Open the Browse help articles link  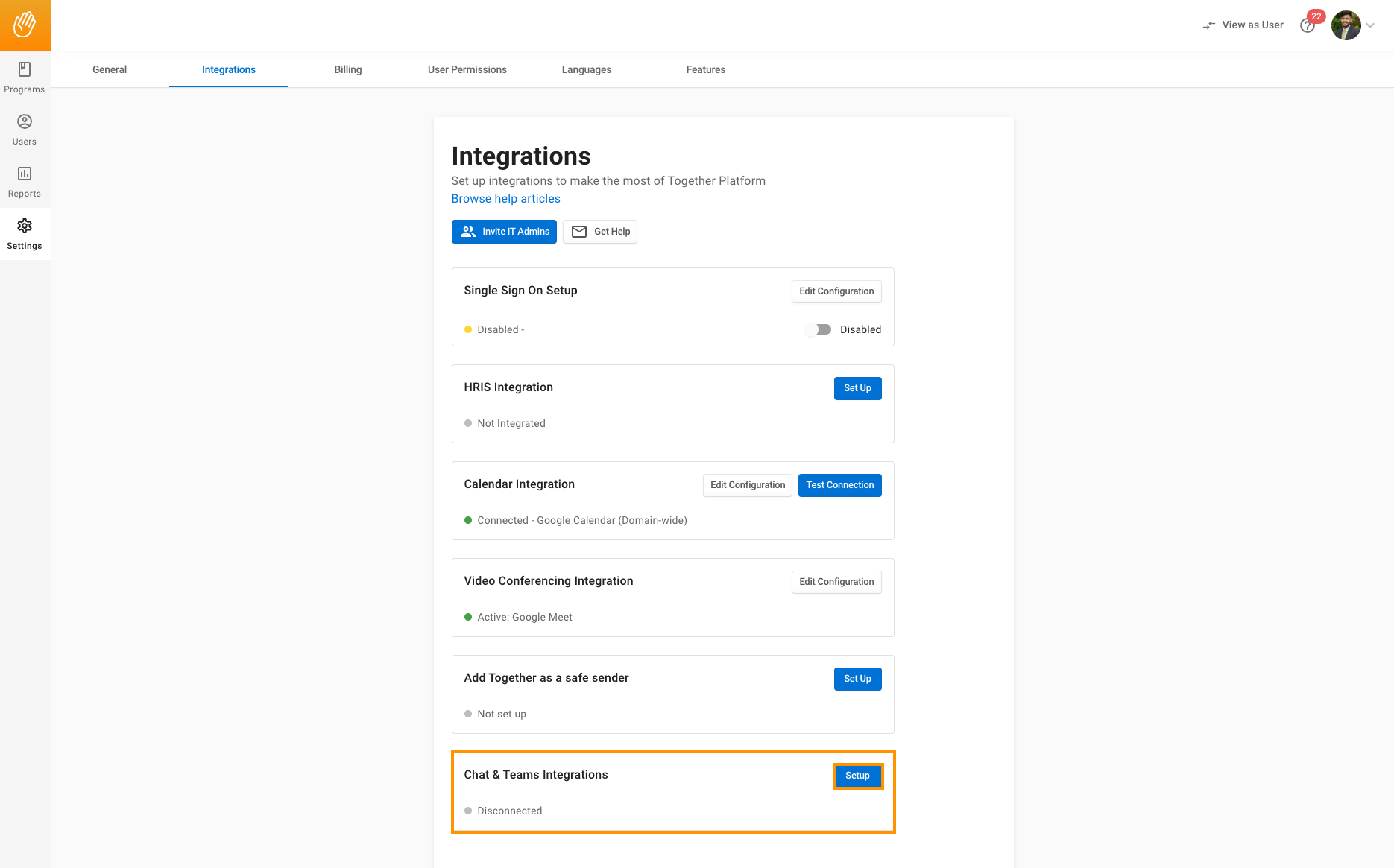click(505, 199)
